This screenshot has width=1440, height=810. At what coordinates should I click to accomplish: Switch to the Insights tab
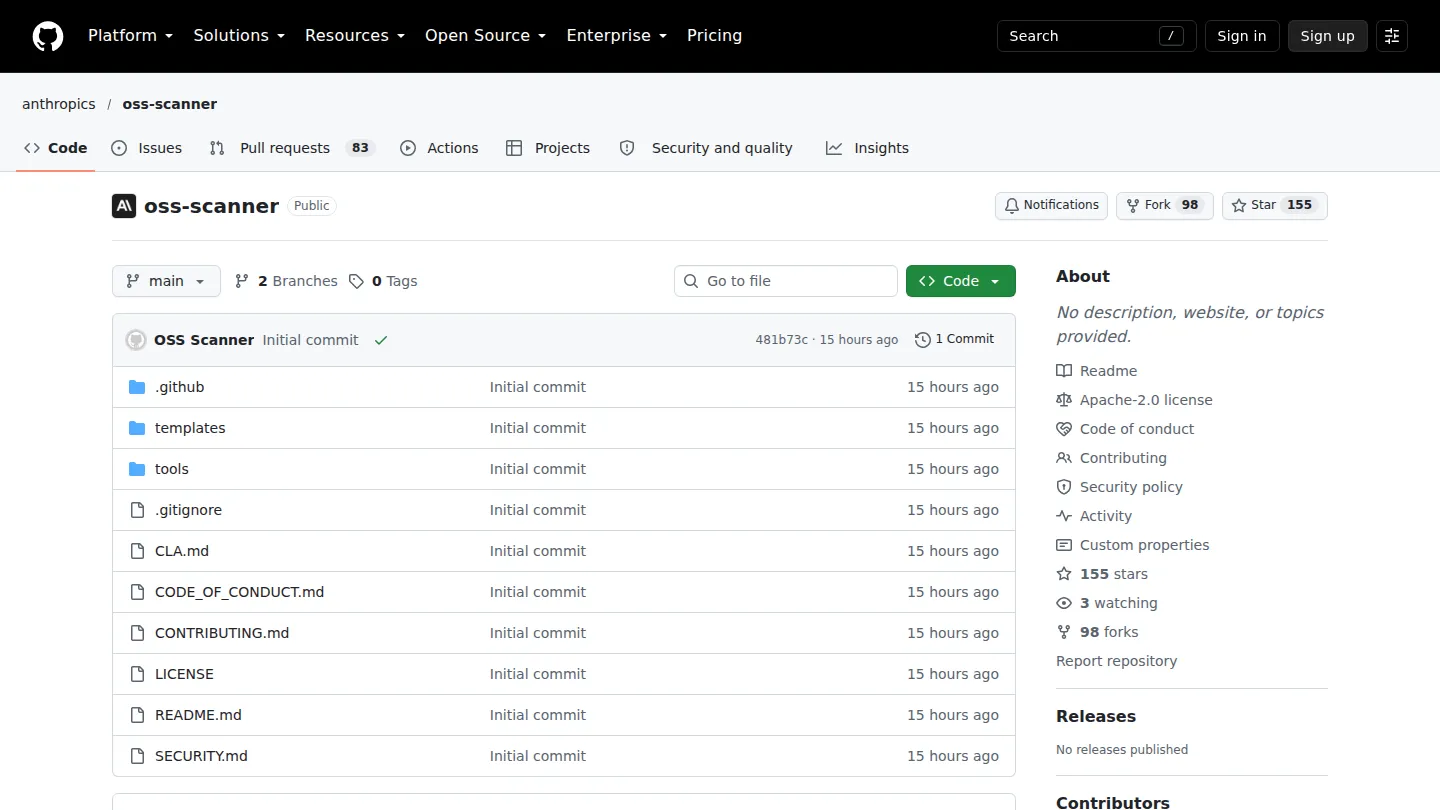tap(867, 148)
